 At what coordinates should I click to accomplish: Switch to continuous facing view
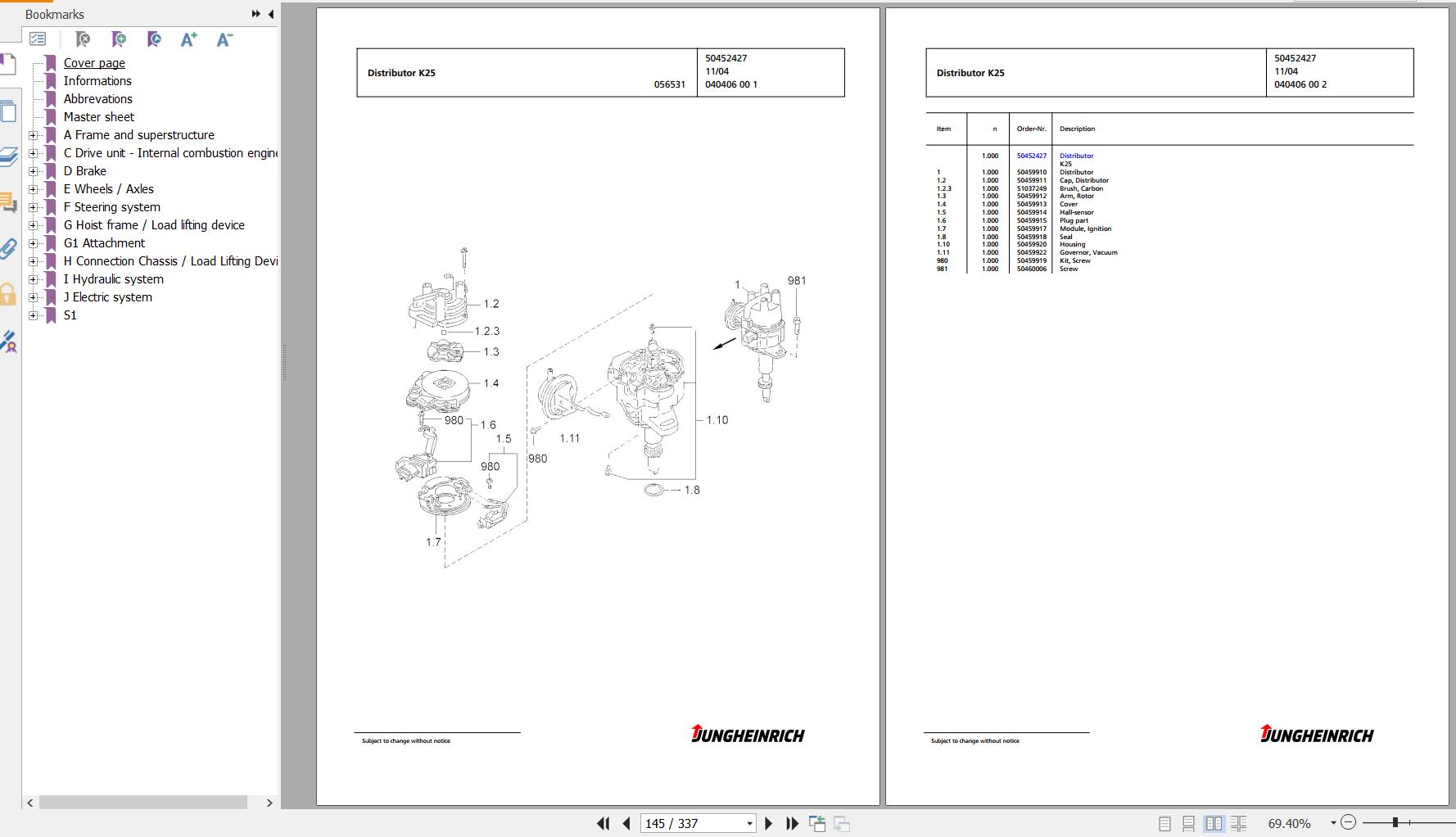(1238, 823)
